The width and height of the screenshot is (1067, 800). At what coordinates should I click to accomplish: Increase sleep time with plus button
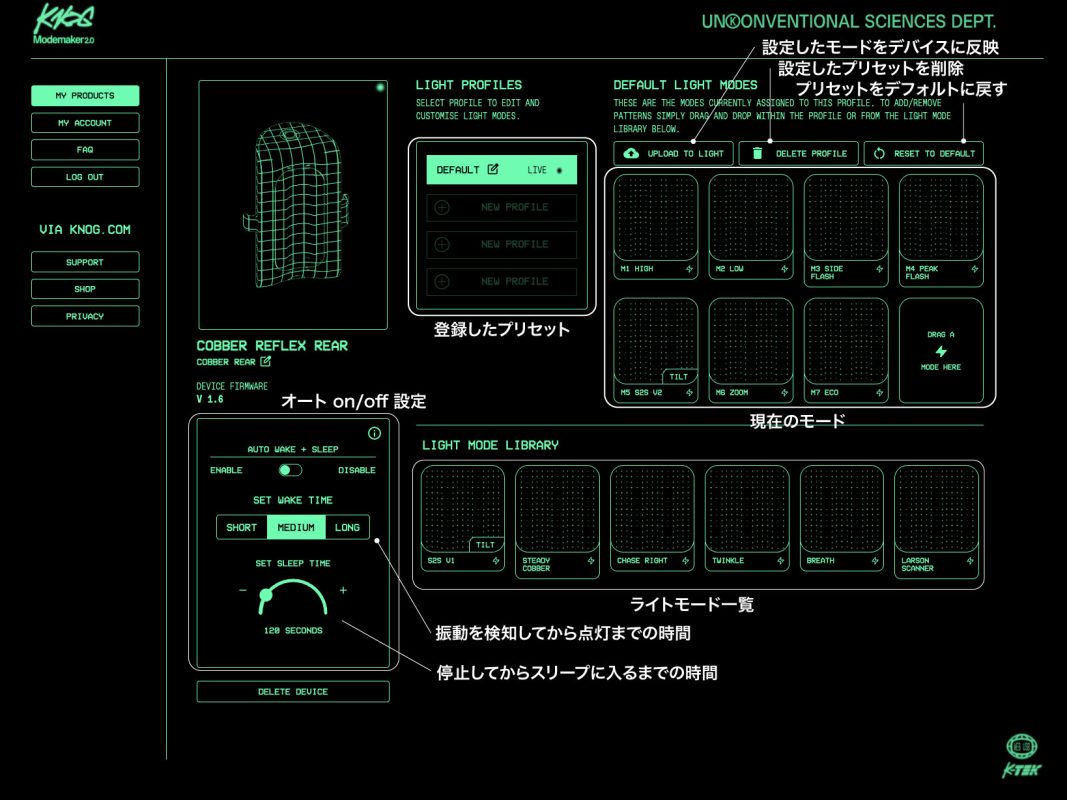343,590
